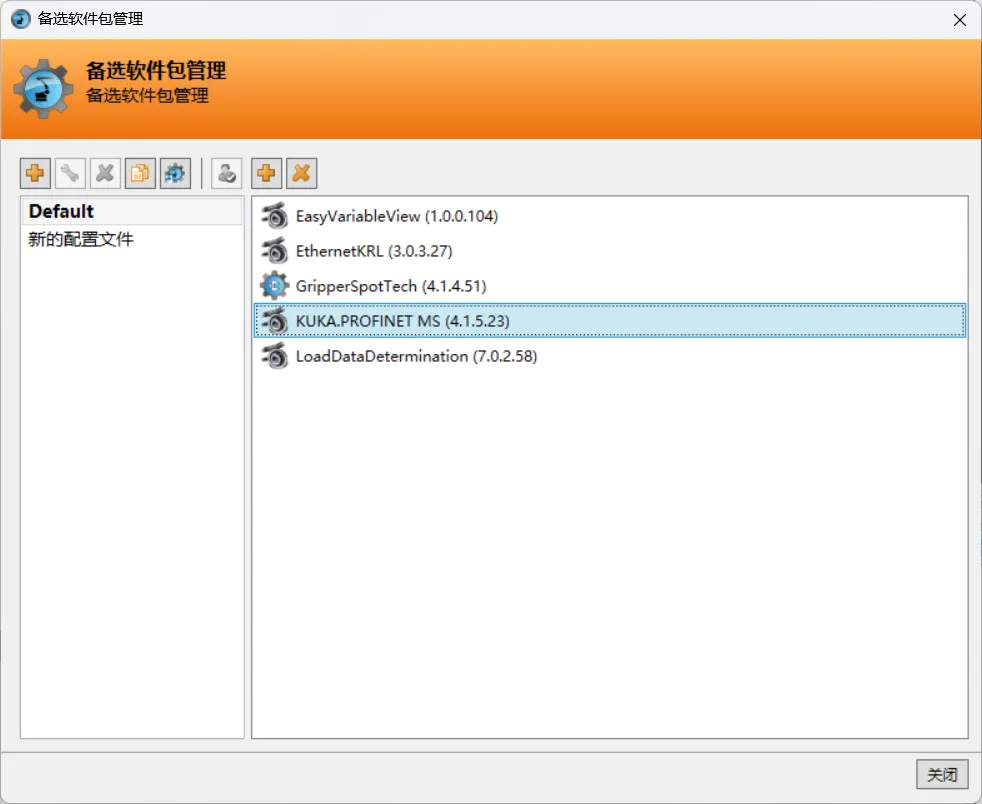Click the orange X remove package icon

click(302, 173)
